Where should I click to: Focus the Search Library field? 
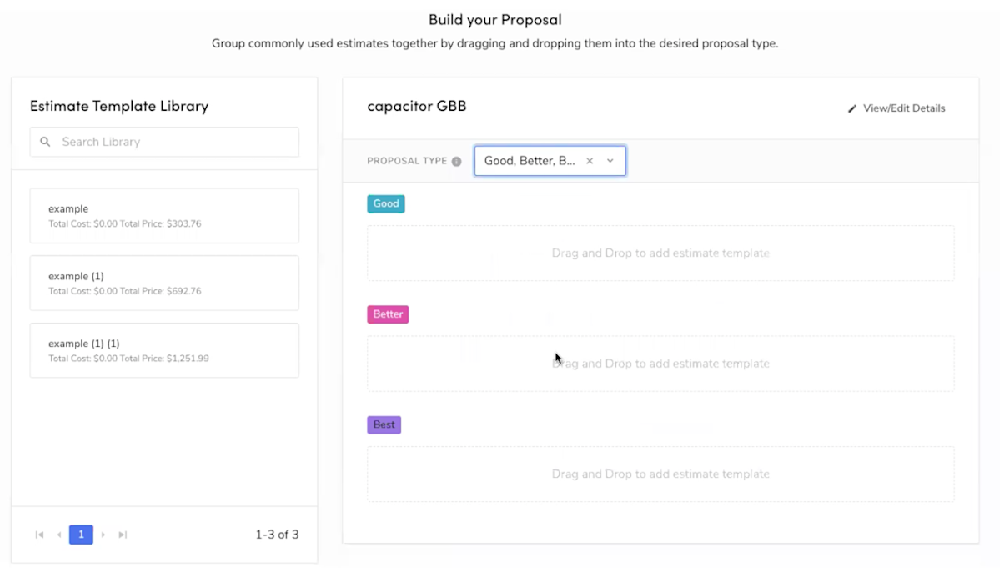tap(165, 142)
